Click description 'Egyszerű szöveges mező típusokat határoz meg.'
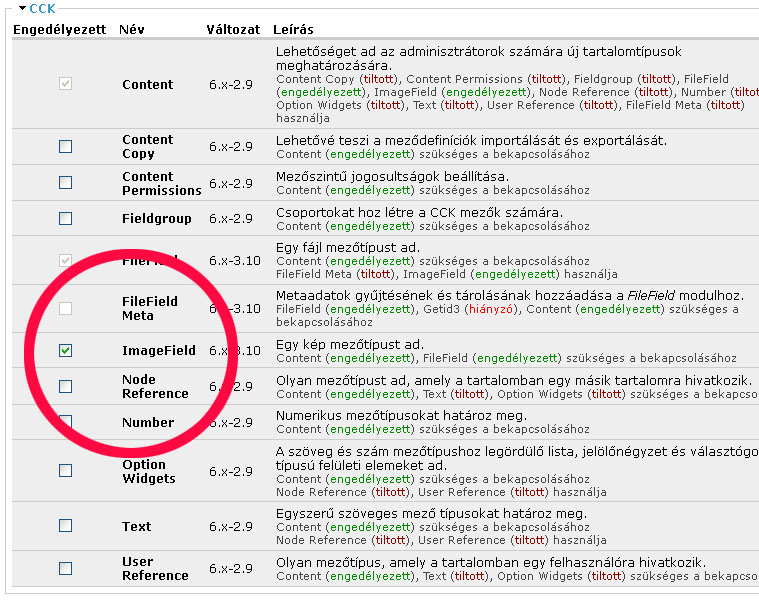Image resolution: width=759 pixels, height=607 pixels. (431, 514)
